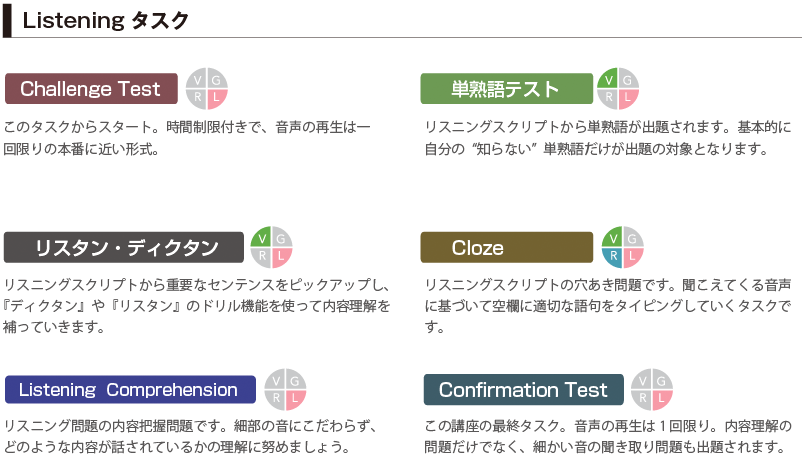Click pink L quadrant in Challenge Test icon
The image size is (802, 468).
(217, 98)
